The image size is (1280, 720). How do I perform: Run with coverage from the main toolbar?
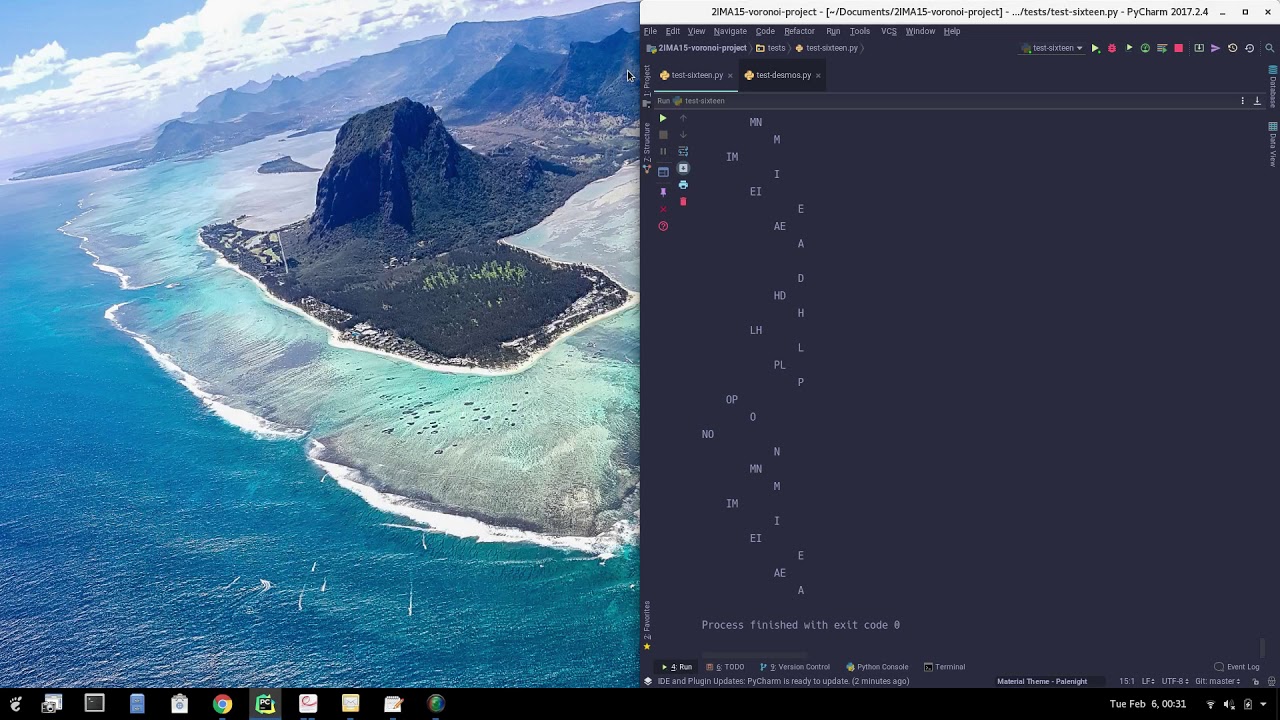pyautogui.click(x=1129, y=48)
